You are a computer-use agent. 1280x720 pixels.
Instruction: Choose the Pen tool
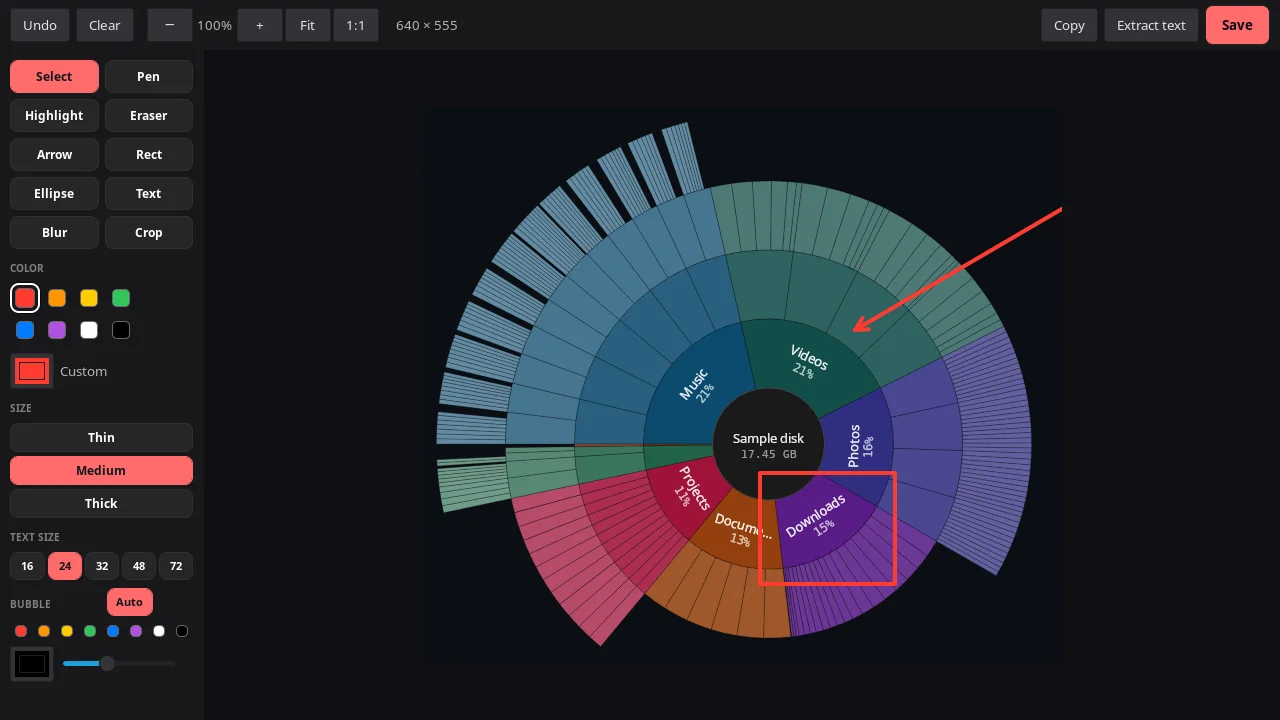pos(149,76)
